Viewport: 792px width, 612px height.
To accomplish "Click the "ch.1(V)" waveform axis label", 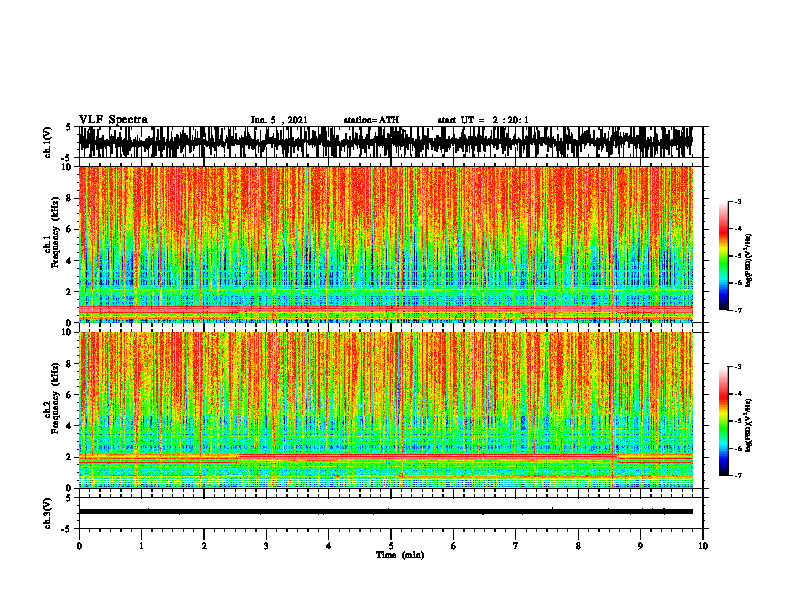I will (x=48, y=142).
